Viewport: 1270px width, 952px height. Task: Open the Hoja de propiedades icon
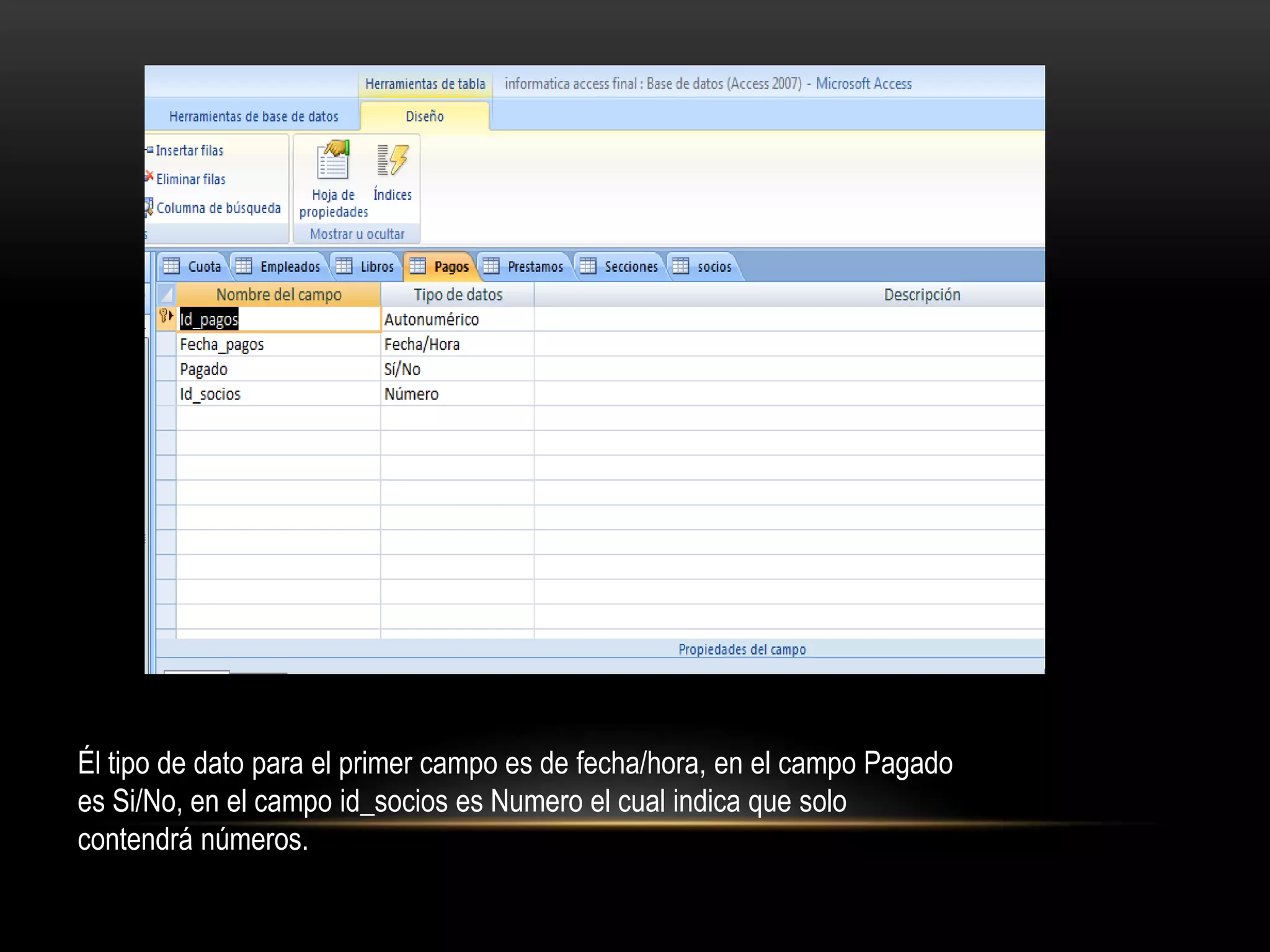[333, 161]
